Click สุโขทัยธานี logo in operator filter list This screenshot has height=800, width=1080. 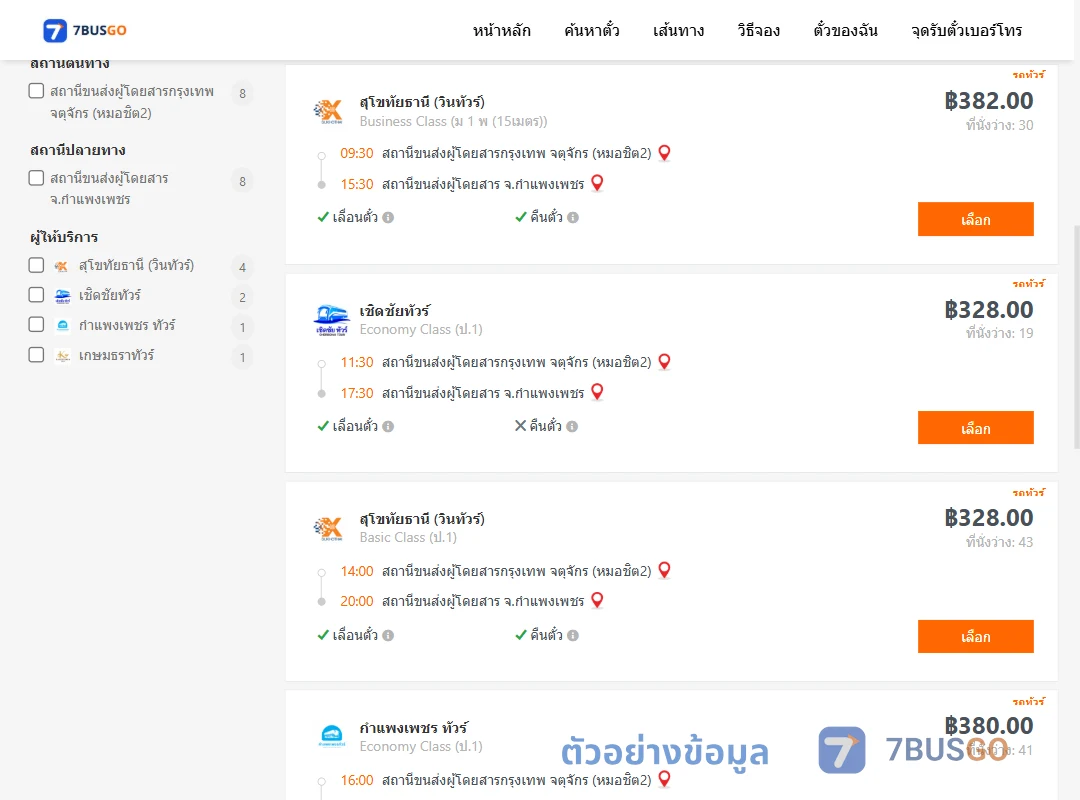pos(62,266)
